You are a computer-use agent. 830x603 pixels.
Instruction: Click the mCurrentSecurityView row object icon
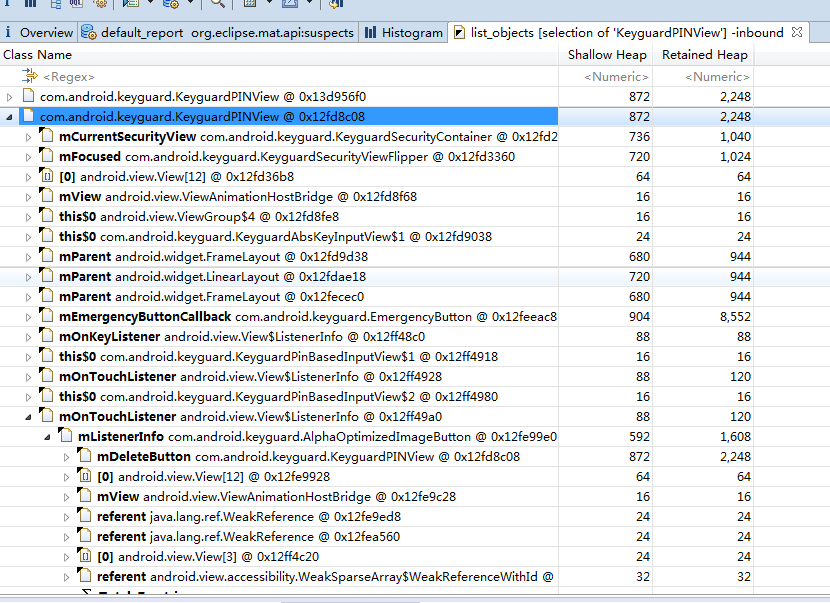click(x=47, y=136)
